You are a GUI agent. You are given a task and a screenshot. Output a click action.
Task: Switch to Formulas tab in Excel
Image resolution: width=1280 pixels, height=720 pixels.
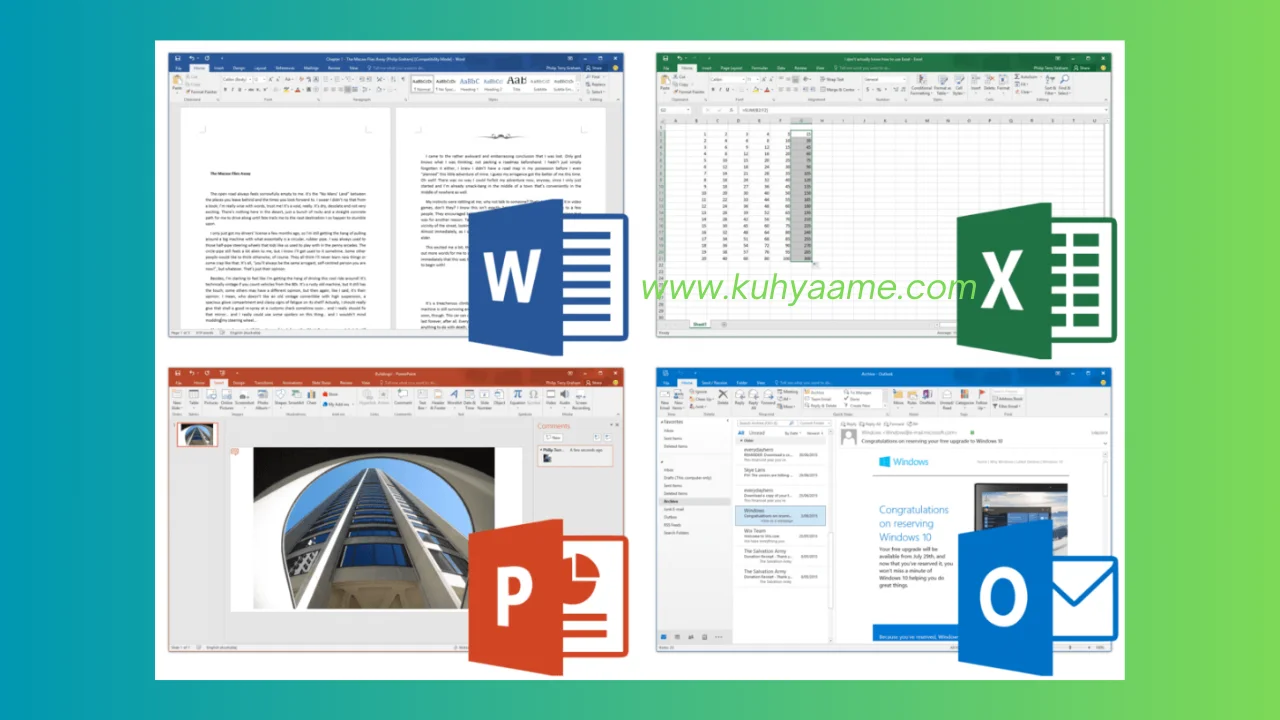[760, 68]
